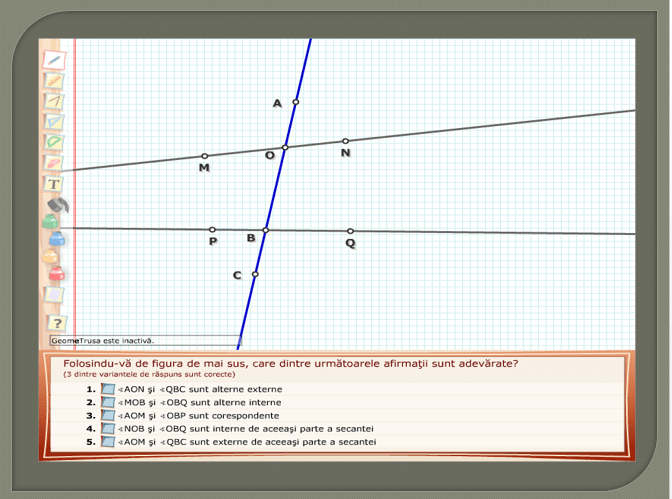Pick the set square triangle tool

pyautogui.click(x=54, y=121)
